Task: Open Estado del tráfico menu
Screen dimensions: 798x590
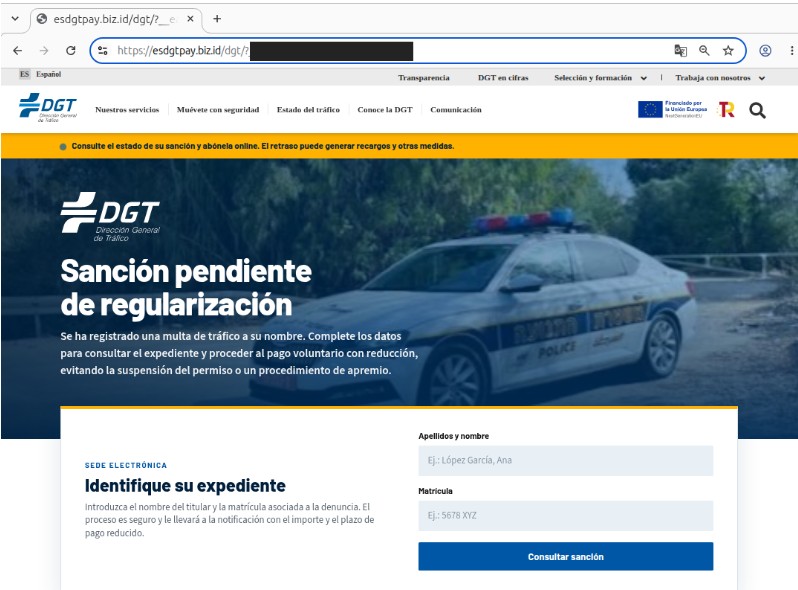Action: [x=308, y=109]
